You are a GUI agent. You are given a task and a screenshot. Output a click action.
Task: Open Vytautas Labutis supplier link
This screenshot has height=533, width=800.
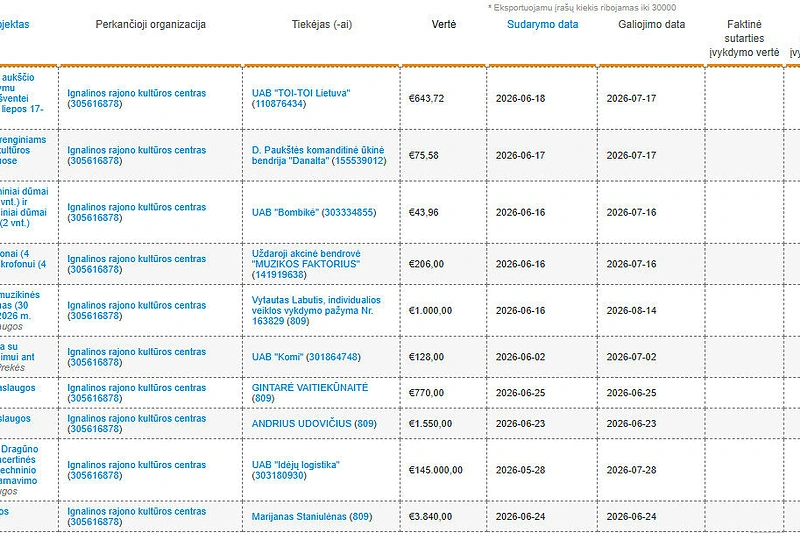tap(316, 311)
